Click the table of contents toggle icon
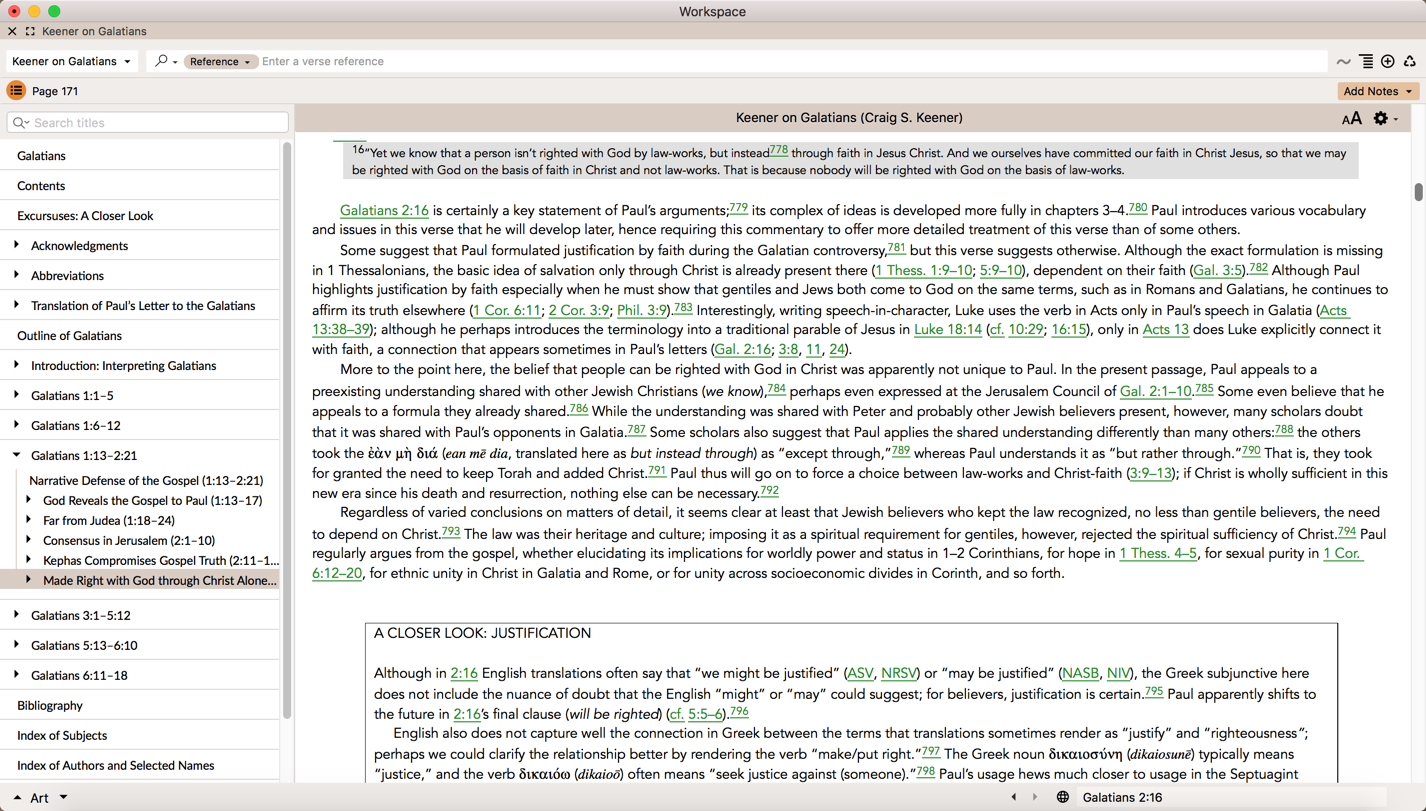 point(16,91)
